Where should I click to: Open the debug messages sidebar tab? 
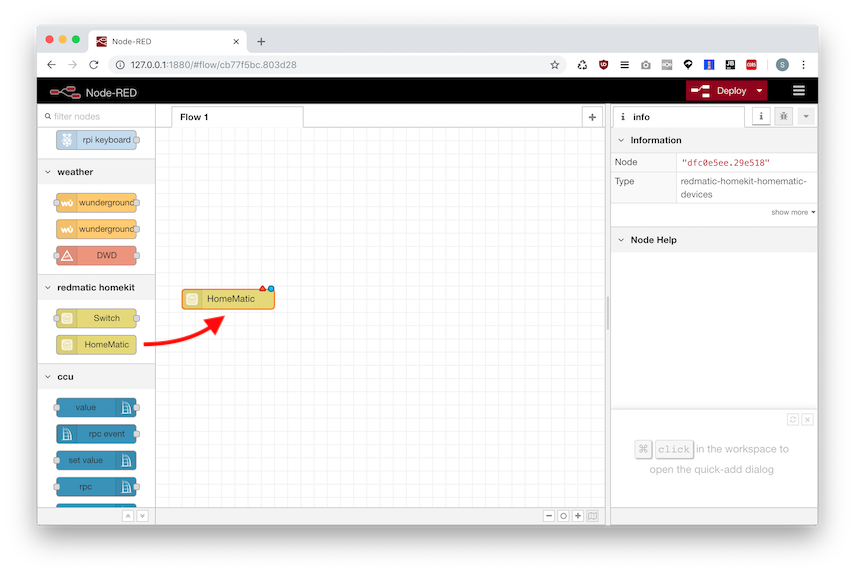pyautogui.click(x=783, y=117)
